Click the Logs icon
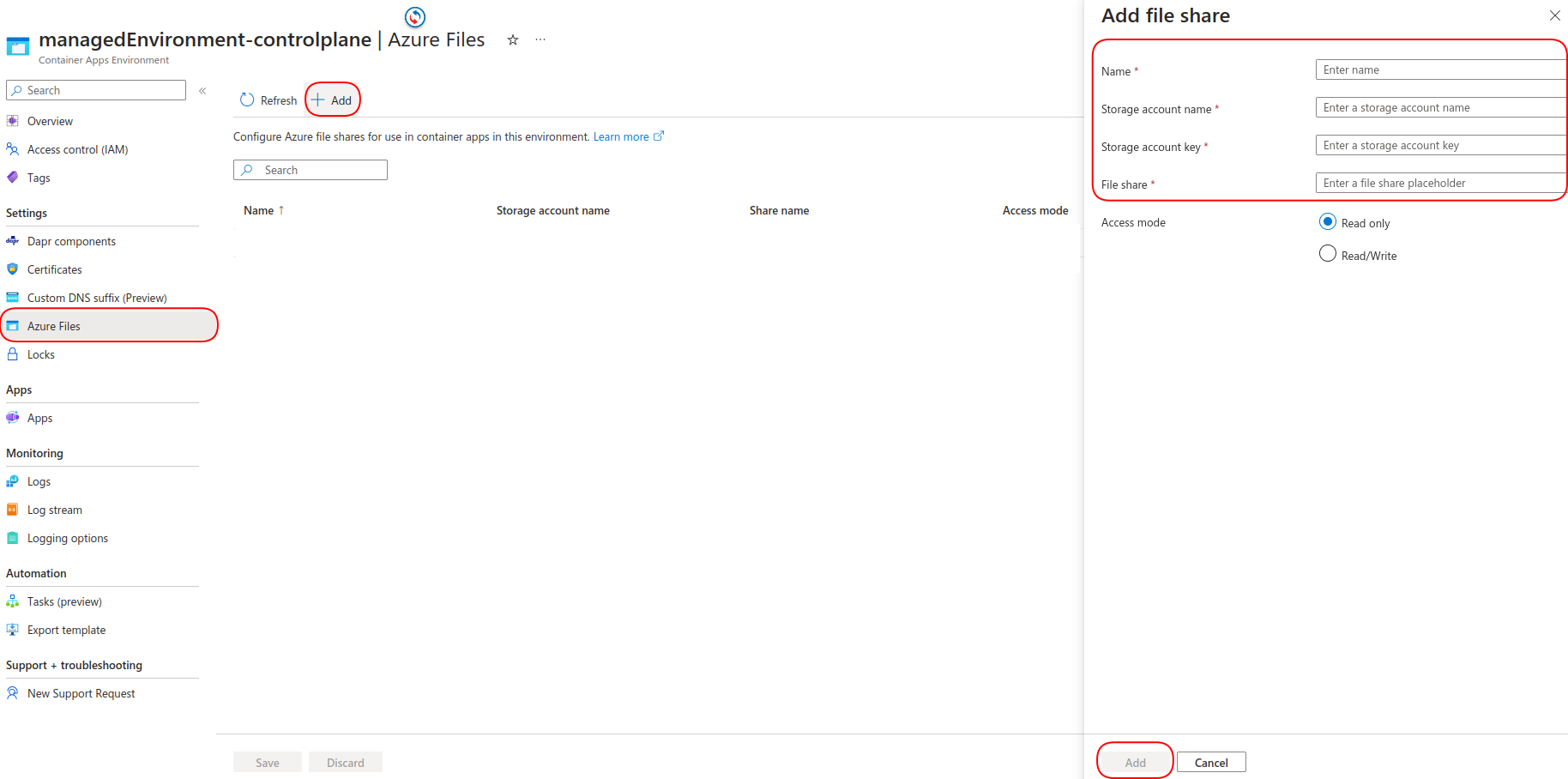 (13, 481)
